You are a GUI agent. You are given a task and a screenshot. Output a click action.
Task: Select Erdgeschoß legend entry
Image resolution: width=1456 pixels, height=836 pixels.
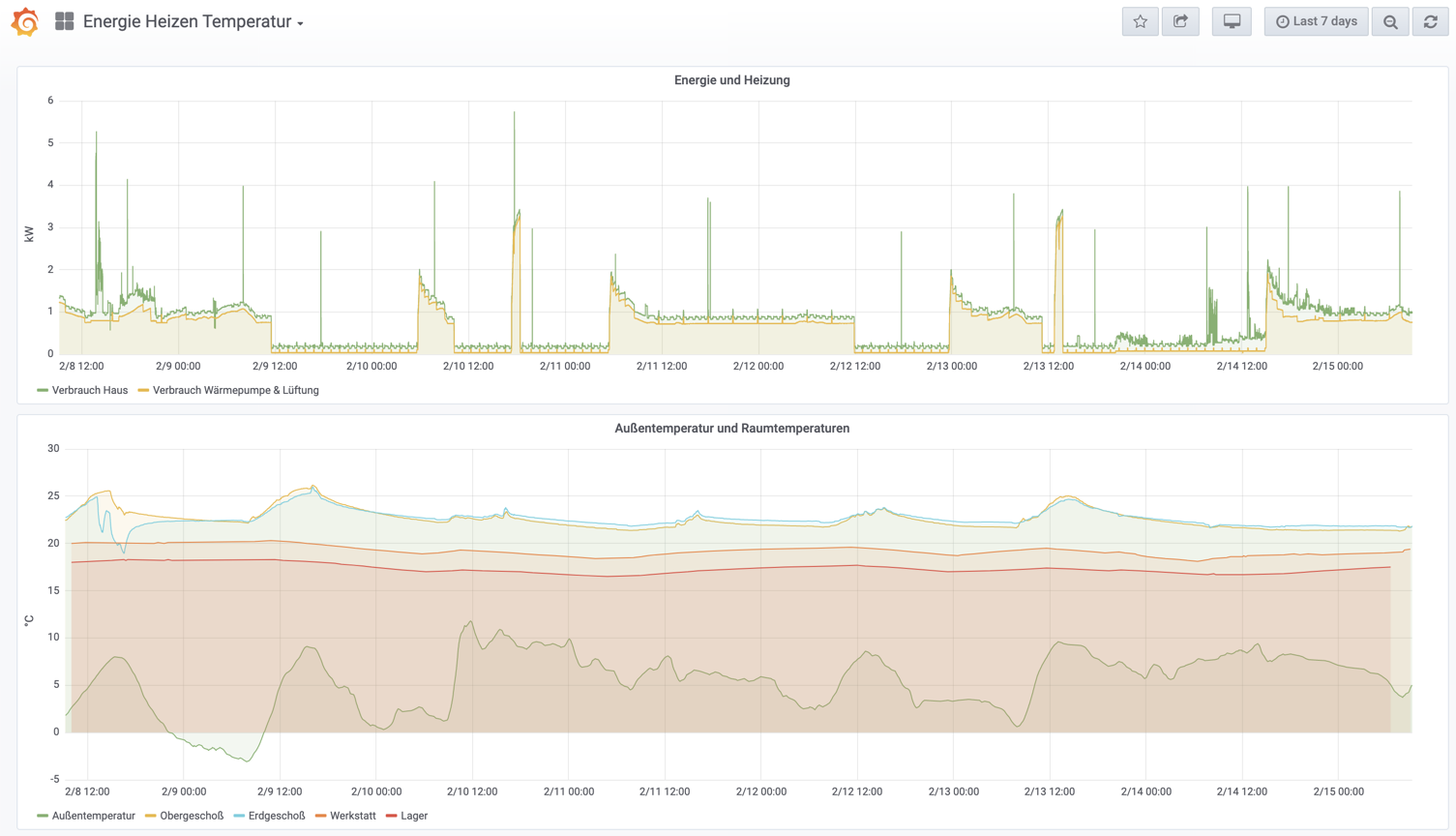click(276, 816)
